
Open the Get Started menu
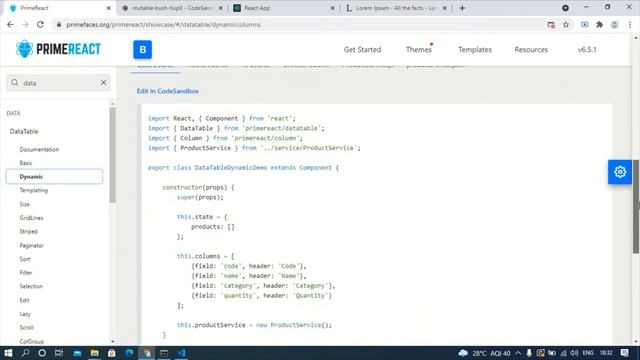click(x=362, y=49)
